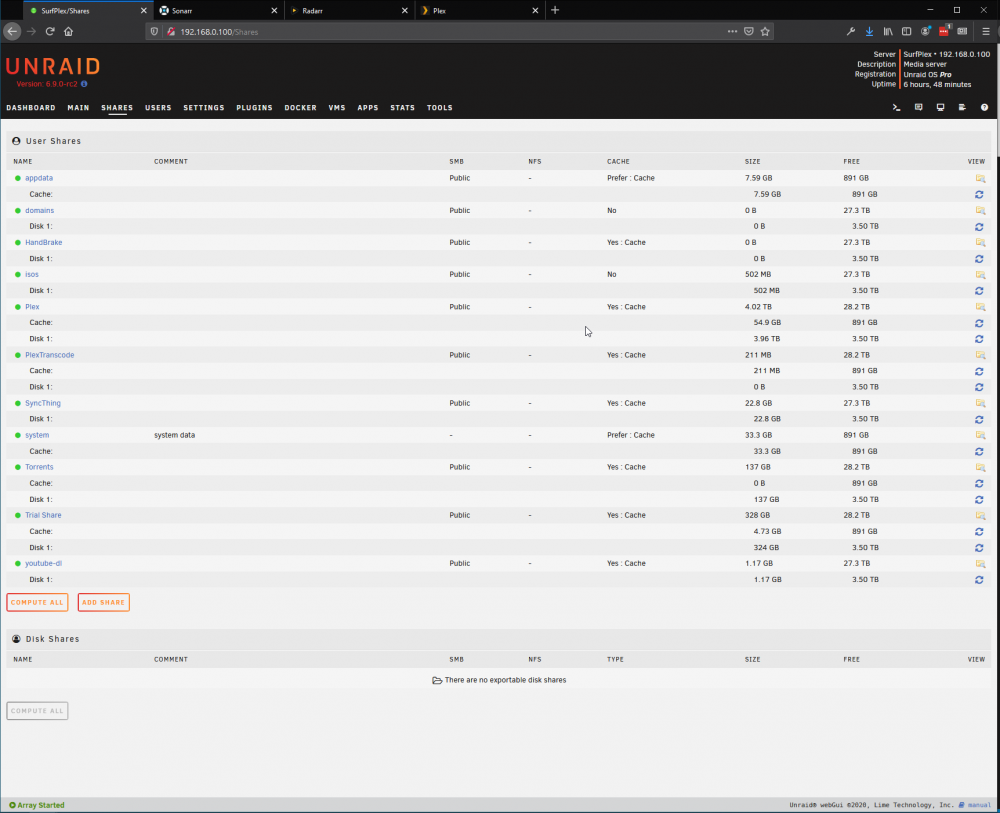Click the Array Started status text
The image size is (1000, 813).
click(41, 805)
